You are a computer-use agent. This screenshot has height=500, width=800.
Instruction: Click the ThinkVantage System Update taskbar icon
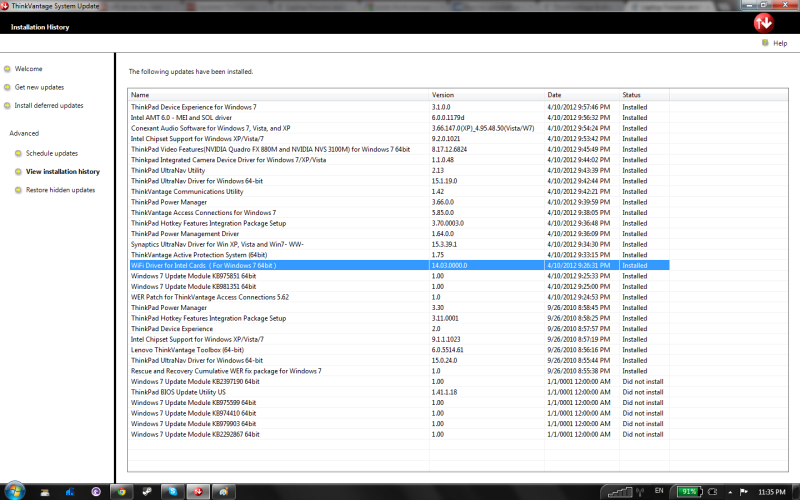pyautogui.click(x=198, y=492)
